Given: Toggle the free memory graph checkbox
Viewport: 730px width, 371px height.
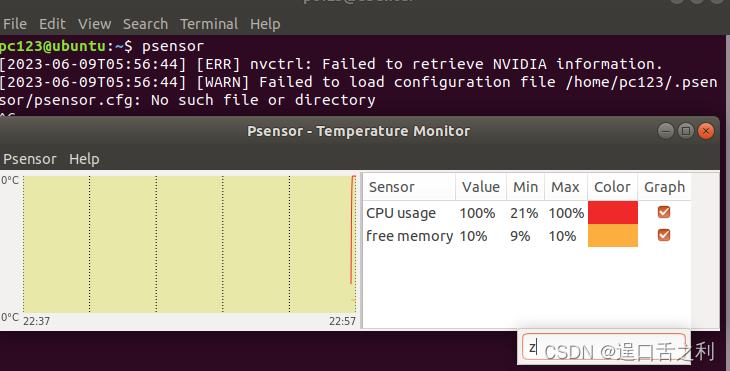Looking at the screenshot, I should 663,235.
